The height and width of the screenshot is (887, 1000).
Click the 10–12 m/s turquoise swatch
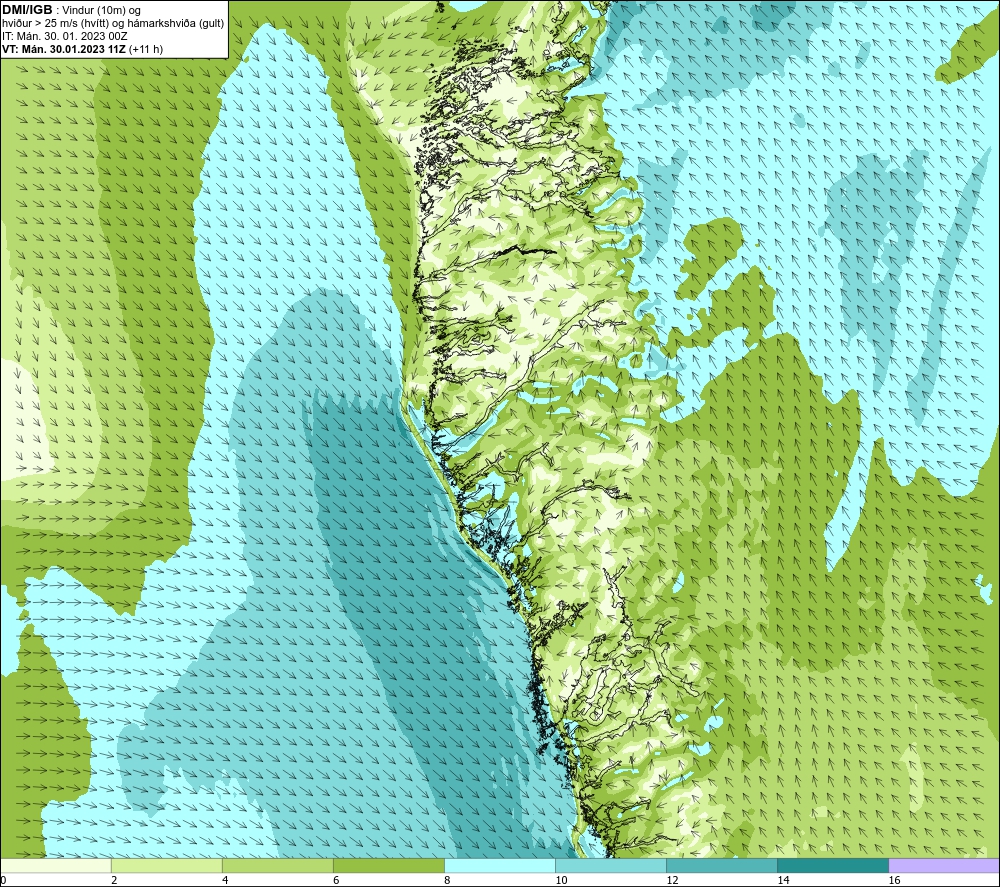610,865
